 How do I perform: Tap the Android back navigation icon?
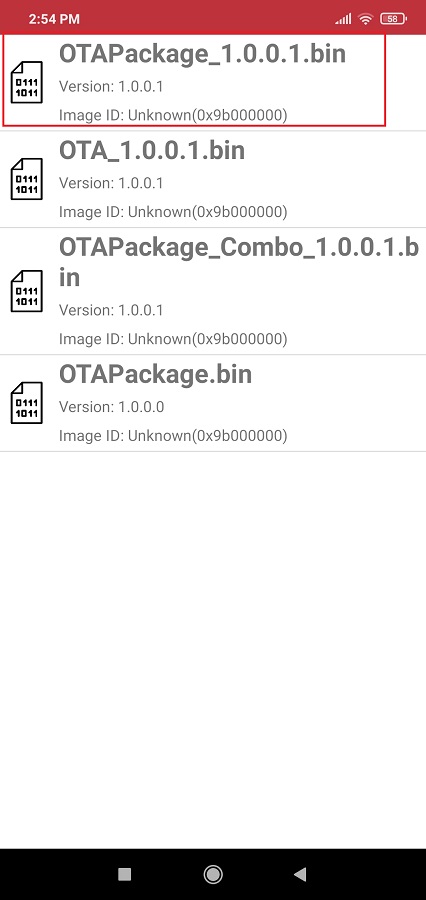[x=300, y=874]
